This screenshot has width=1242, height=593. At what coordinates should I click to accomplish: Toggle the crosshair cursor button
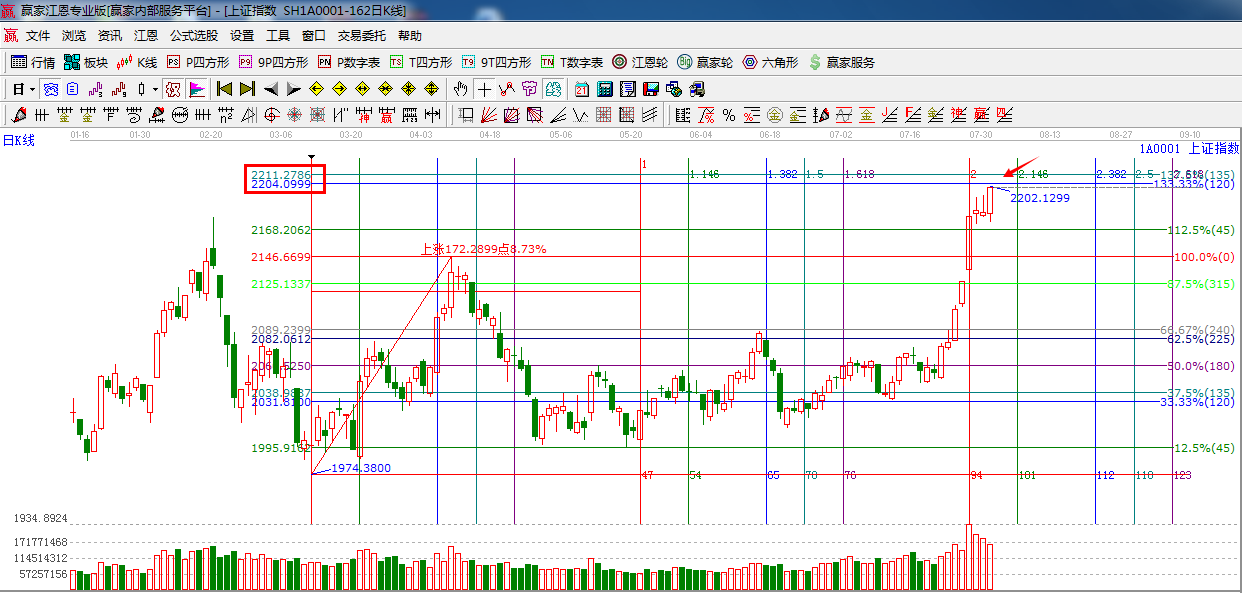[x=484, y=89]
